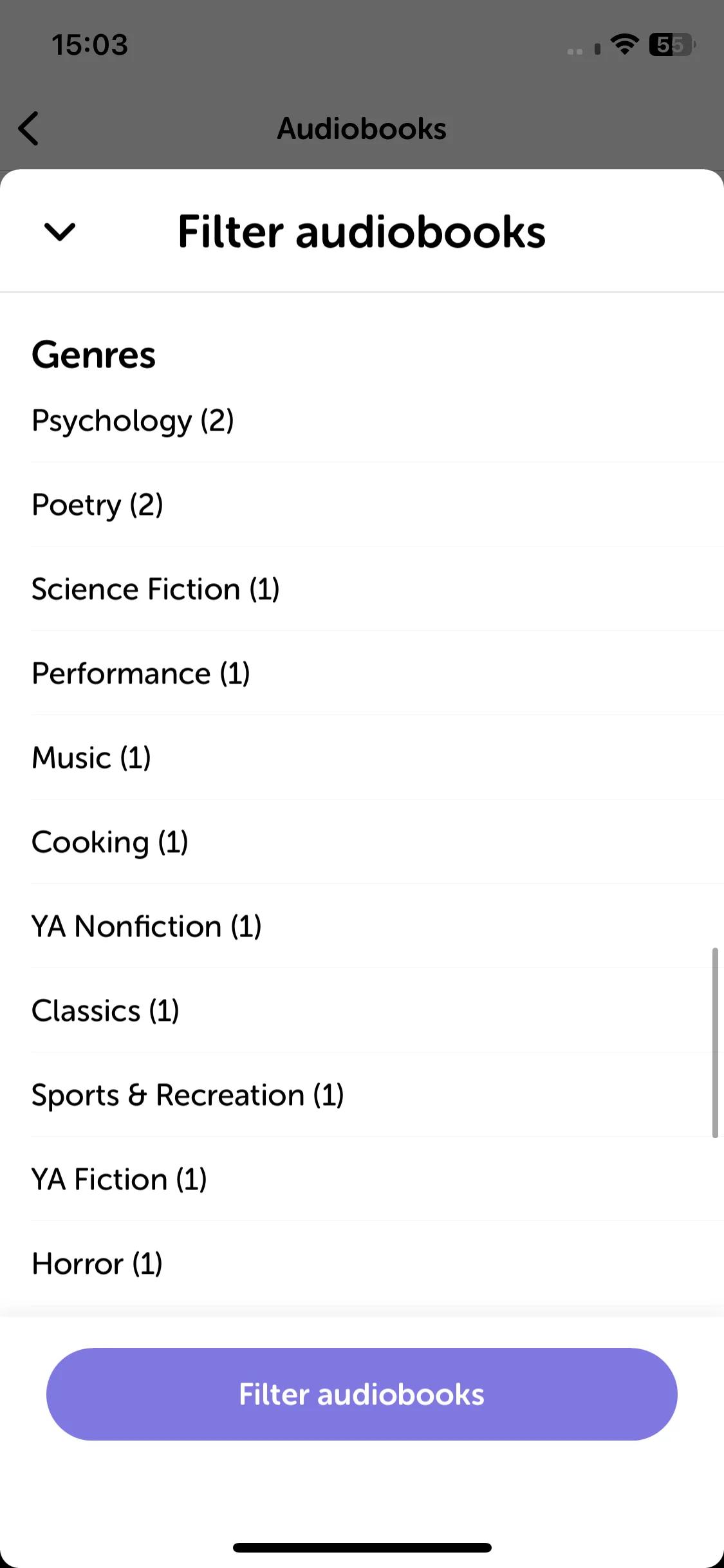The height and width of the screenshot is (1568, 724).
Task: Tap the 15:03 clock in status bar
Action: pos(90,44)
